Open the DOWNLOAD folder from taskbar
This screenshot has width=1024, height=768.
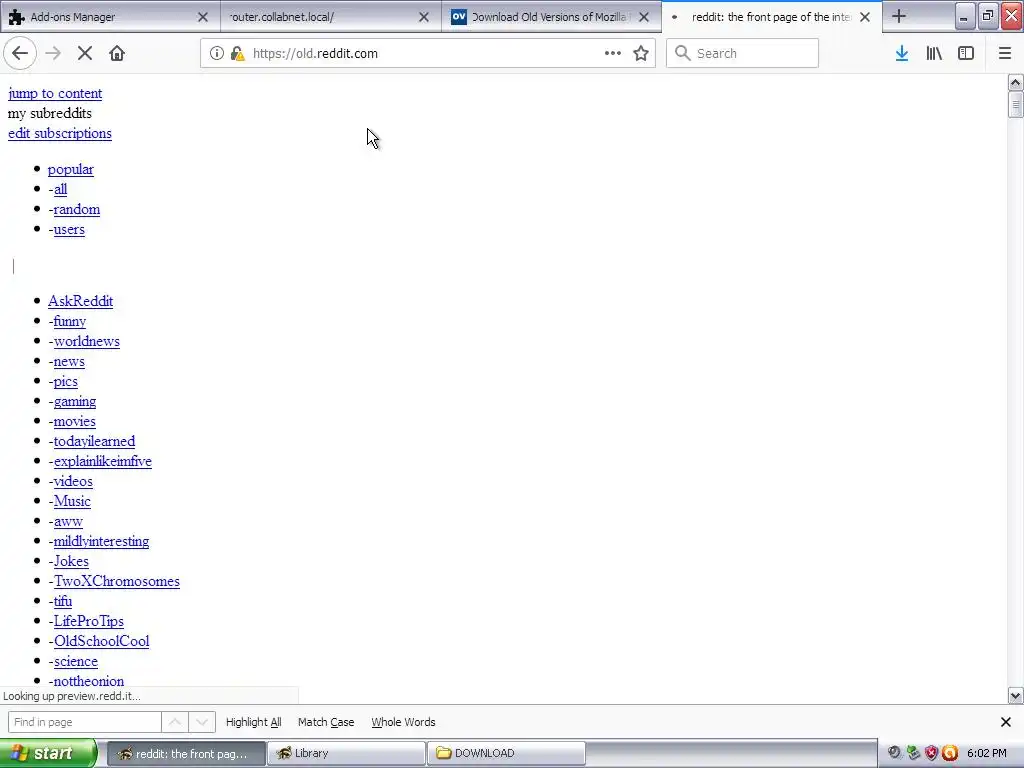coord(507,753)
